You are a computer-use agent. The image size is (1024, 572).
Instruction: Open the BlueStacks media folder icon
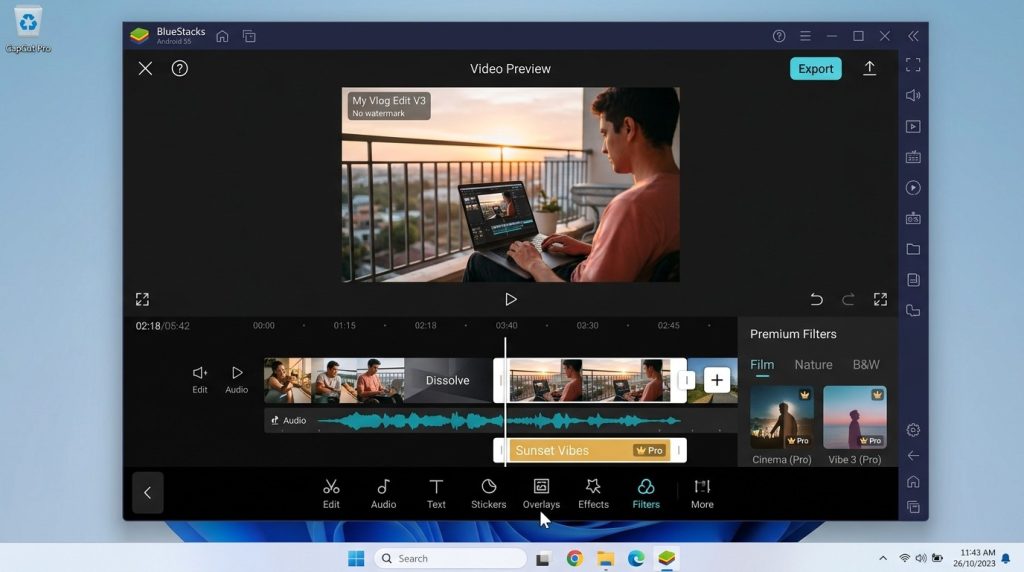click(913, 249)
